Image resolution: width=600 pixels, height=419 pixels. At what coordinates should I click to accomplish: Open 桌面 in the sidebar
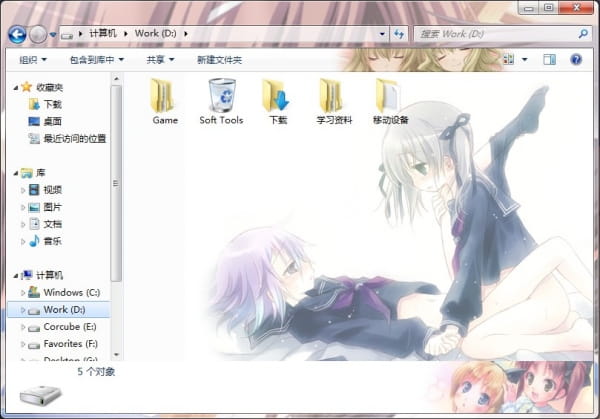(x=52, y=122)
